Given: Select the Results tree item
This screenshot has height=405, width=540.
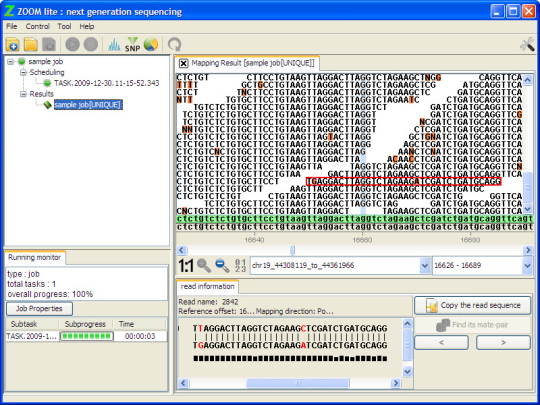Looking at the screenshot, I should coord(41,94).
